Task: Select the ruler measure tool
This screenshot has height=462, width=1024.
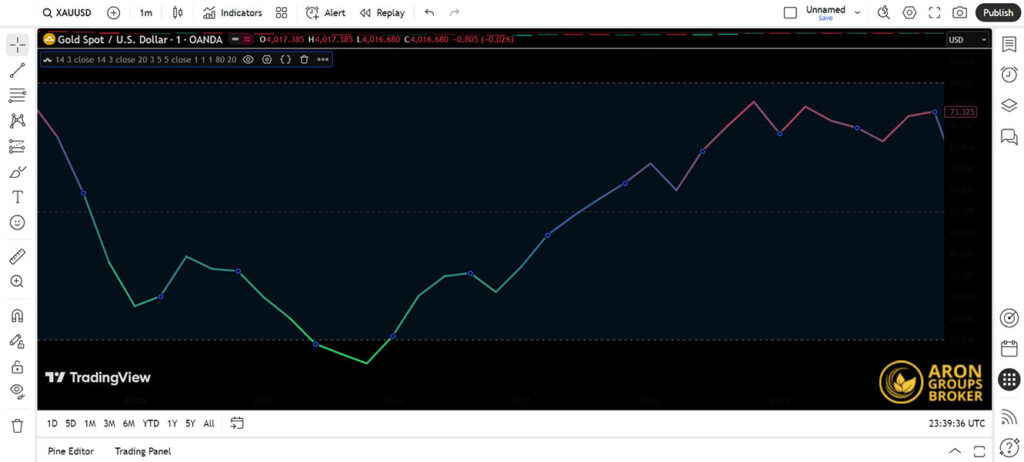Action: [17, 256]
